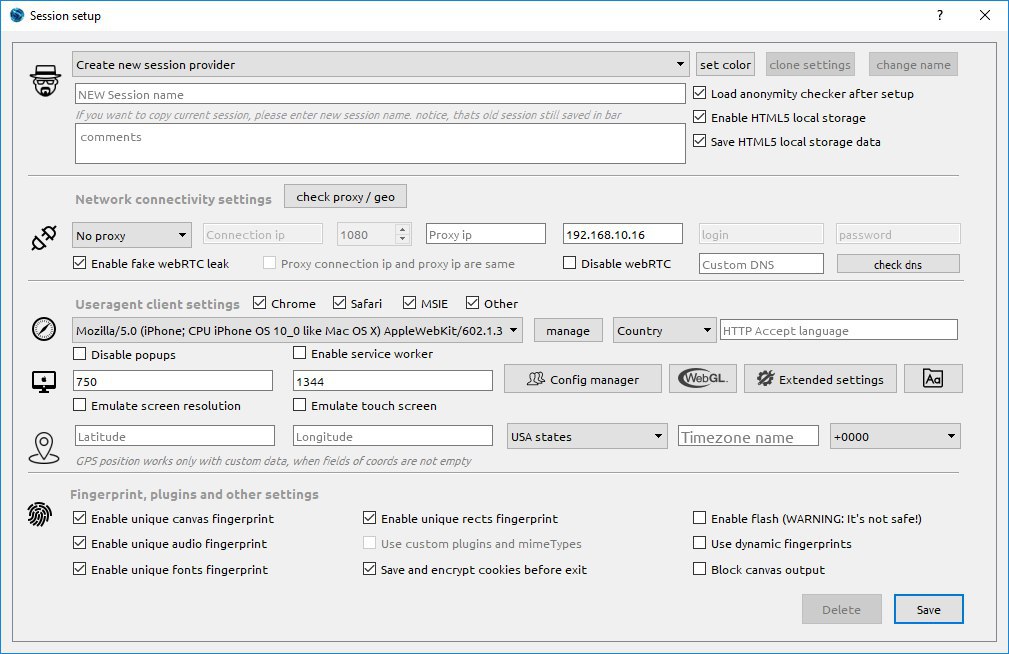Click the clone settings button
The image size is (1009, 654).
point(810,64)
